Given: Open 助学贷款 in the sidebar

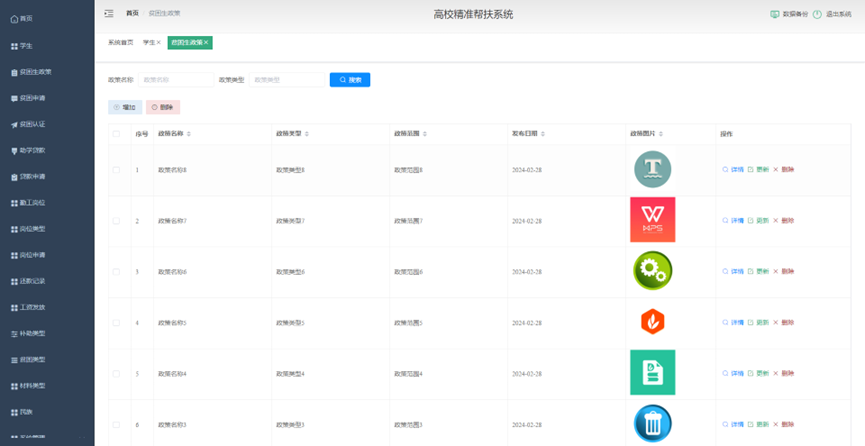Looking at the screenshot, I should [28, 150].
